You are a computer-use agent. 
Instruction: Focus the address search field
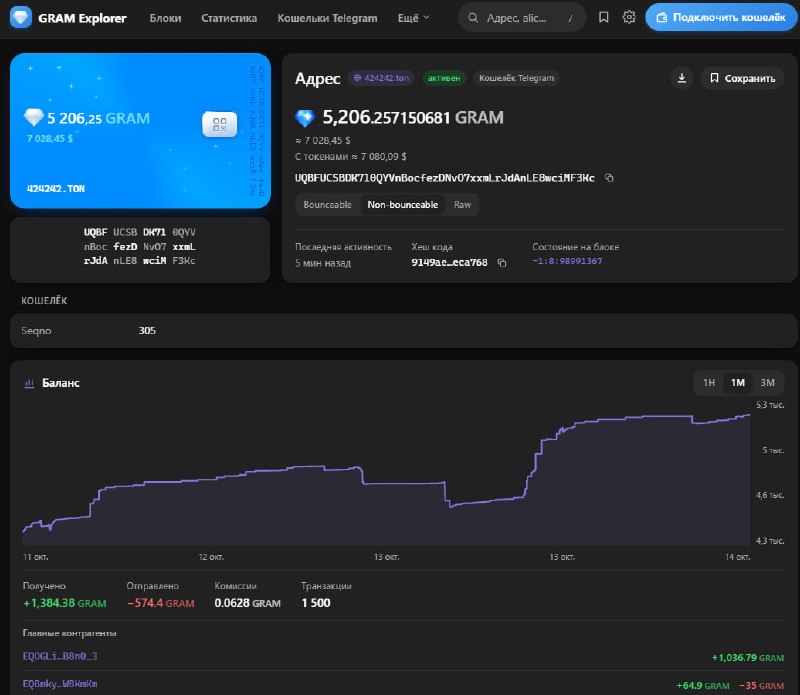coord(522,18)
